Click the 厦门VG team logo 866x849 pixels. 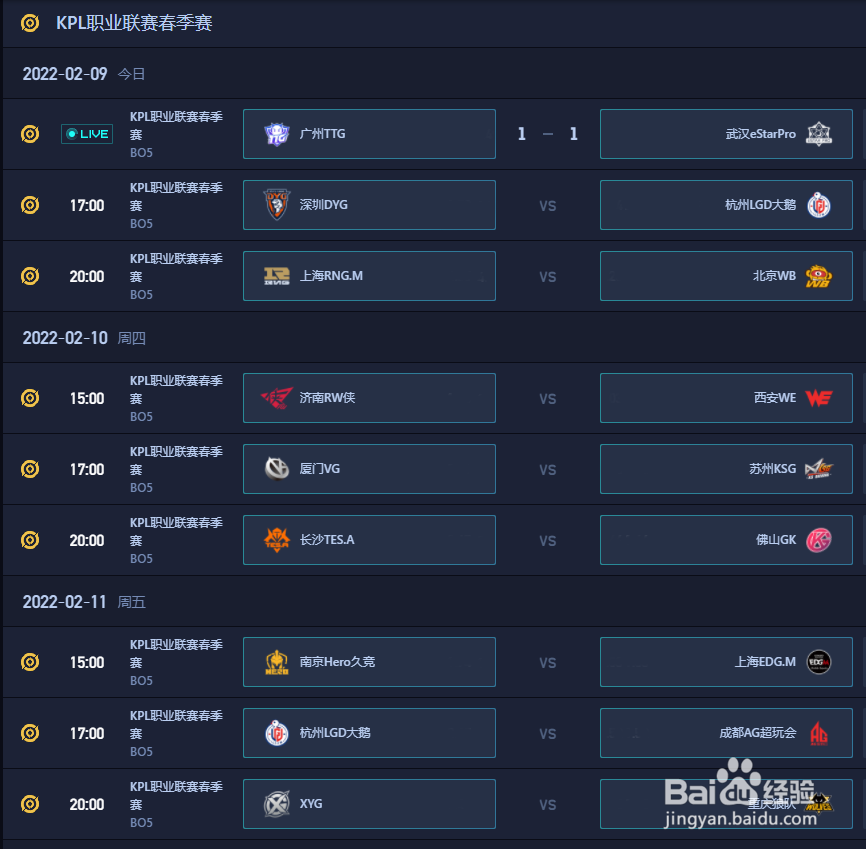pyautogui.click(x=277, y=468)
